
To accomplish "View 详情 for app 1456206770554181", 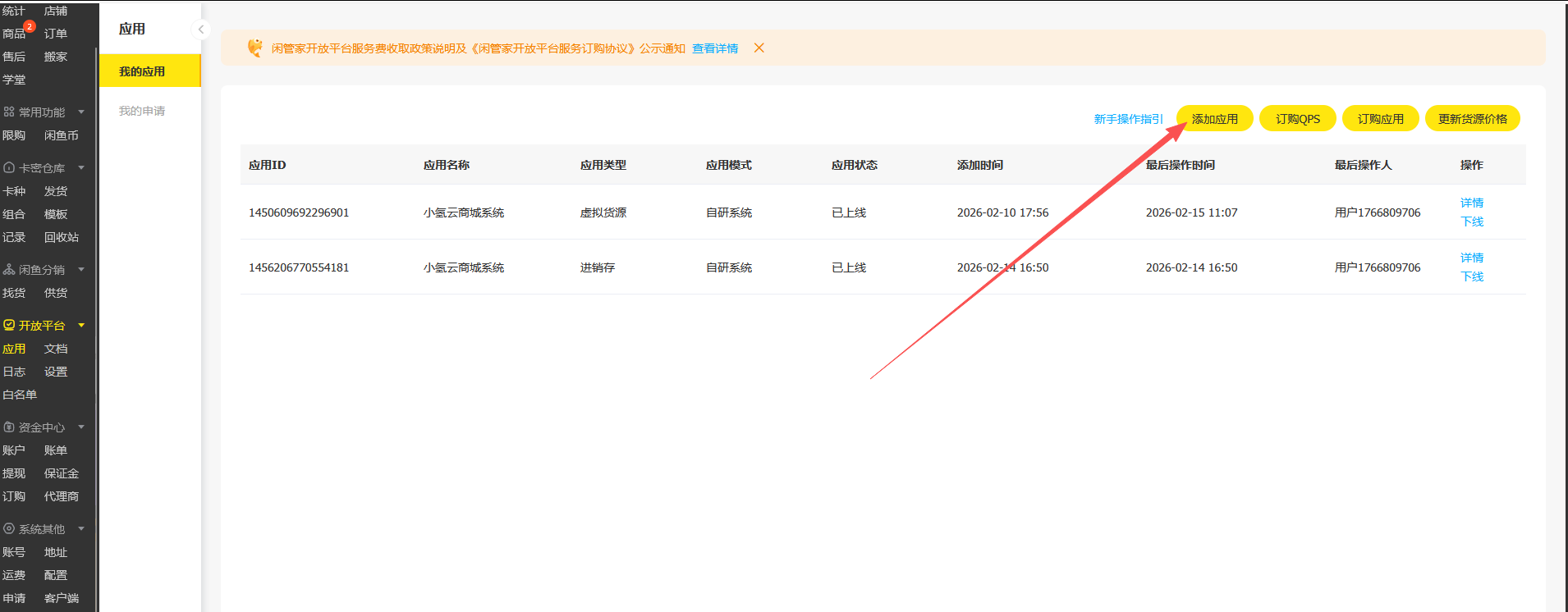I will 1472,258.
